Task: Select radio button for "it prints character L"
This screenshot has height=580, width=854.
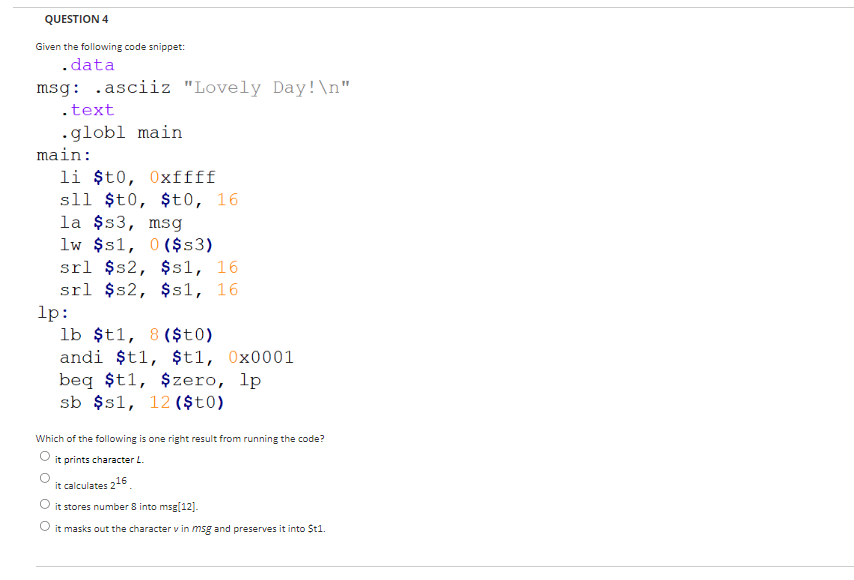Action: point(44,455)
